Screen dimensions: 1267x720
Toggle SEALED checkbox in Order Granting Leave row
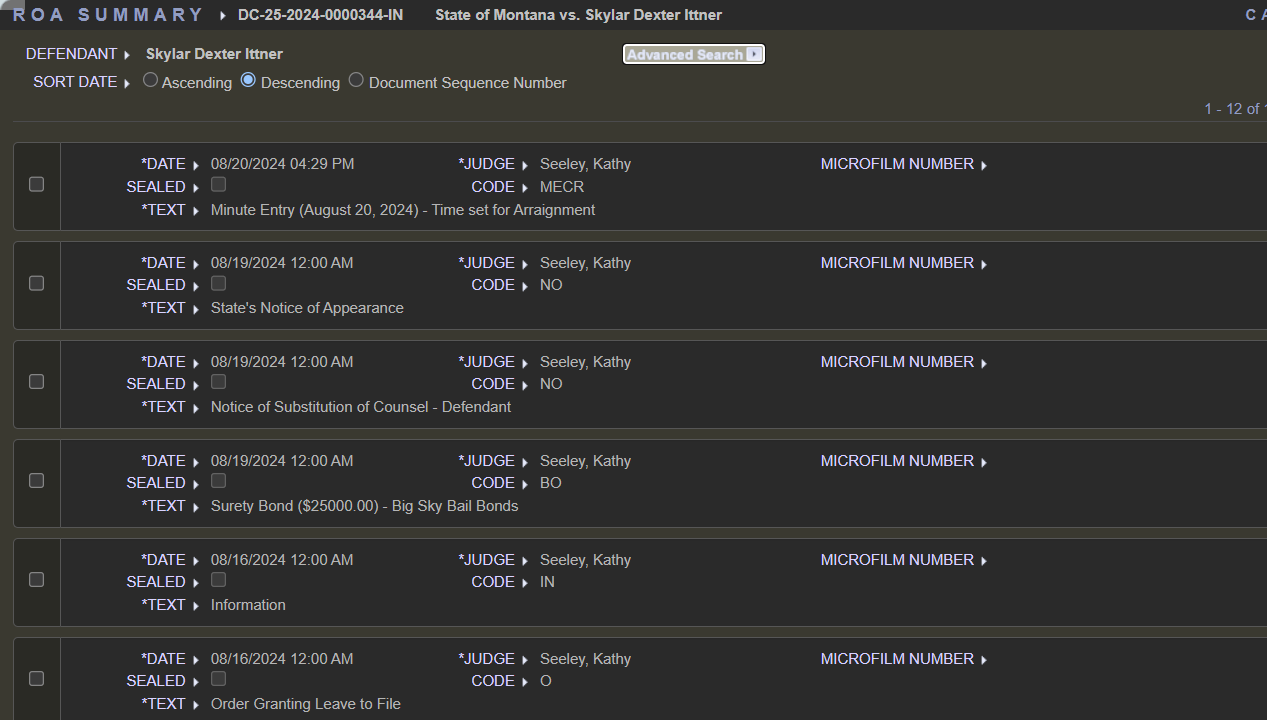218,679
